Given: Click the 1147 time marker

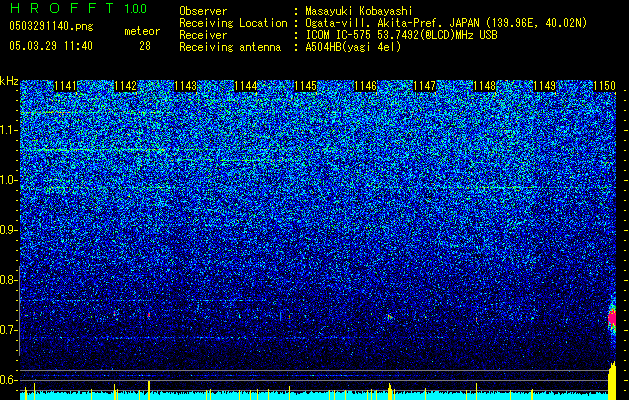Looking at the screenshot, I should coord(424,86).
